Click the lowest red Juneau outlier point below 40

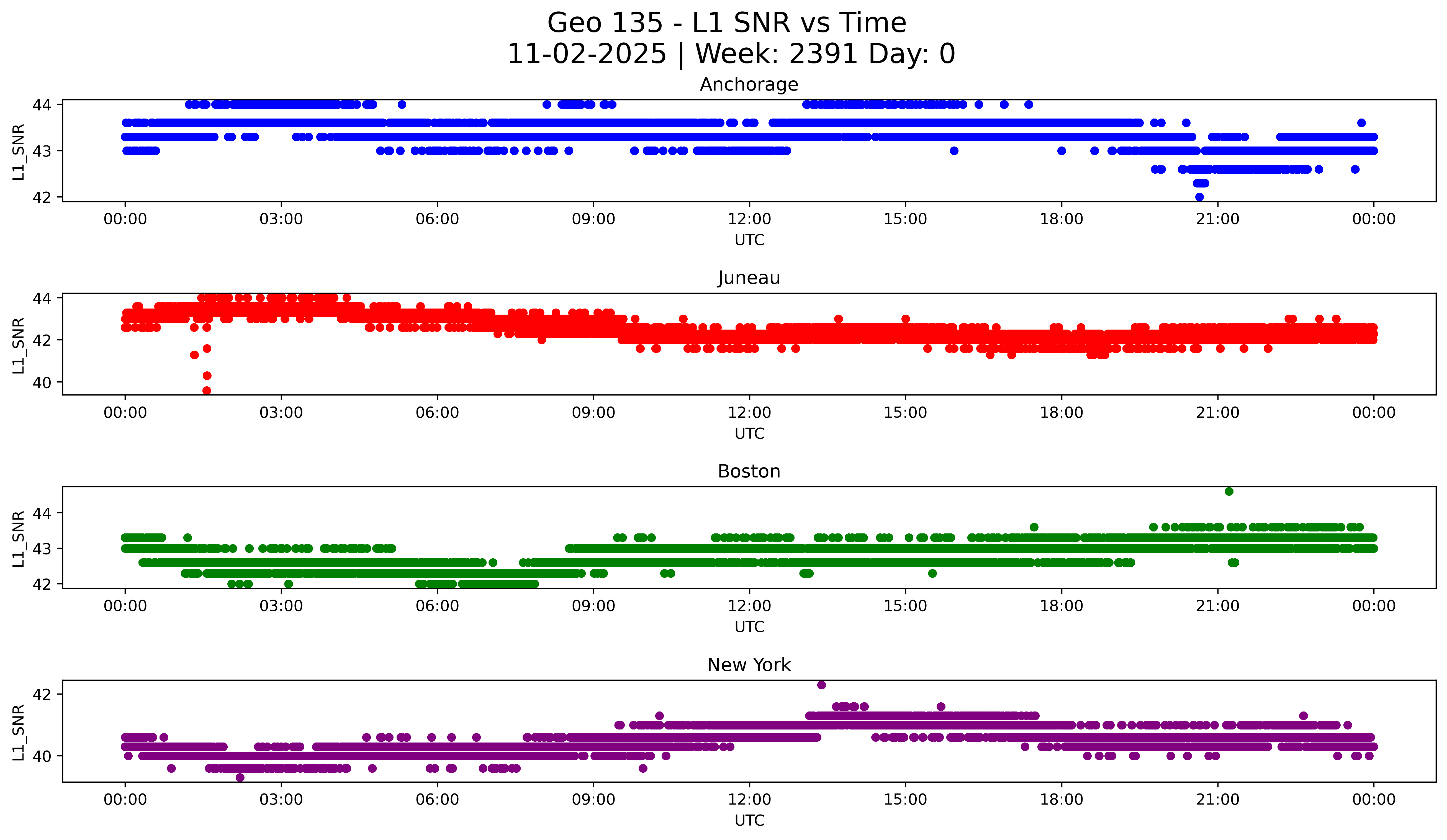point(207,391)
